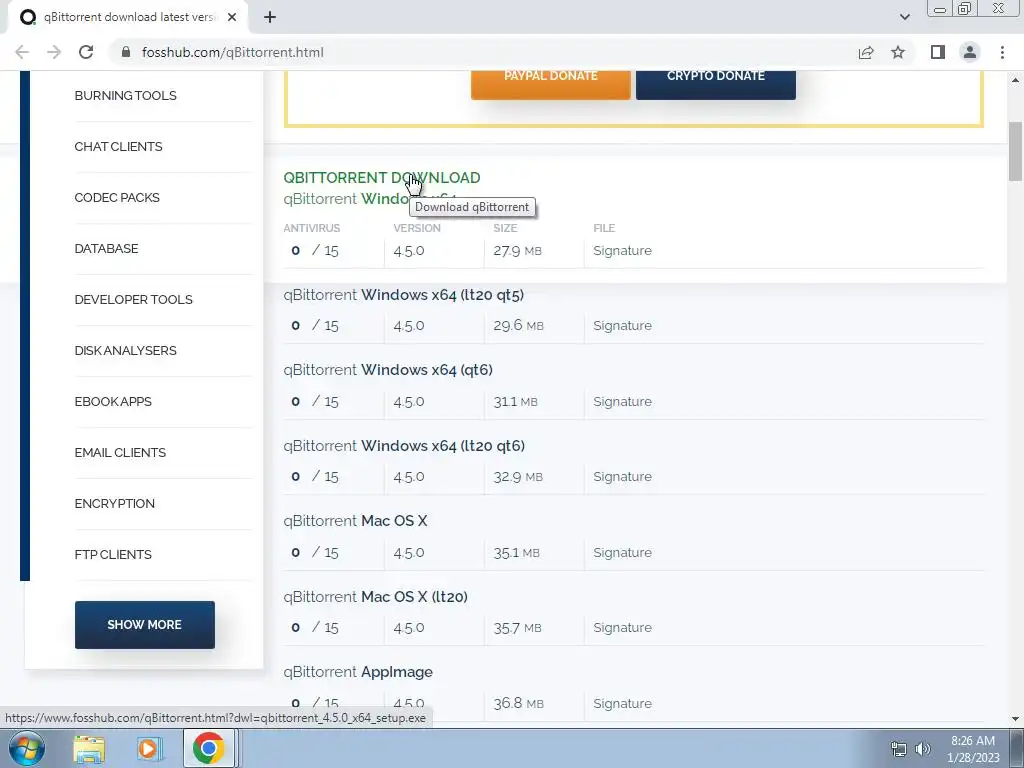Screen dimensions: 1024x768
Task: Open the Codec Packs category
Action: [x=117, y=197]
